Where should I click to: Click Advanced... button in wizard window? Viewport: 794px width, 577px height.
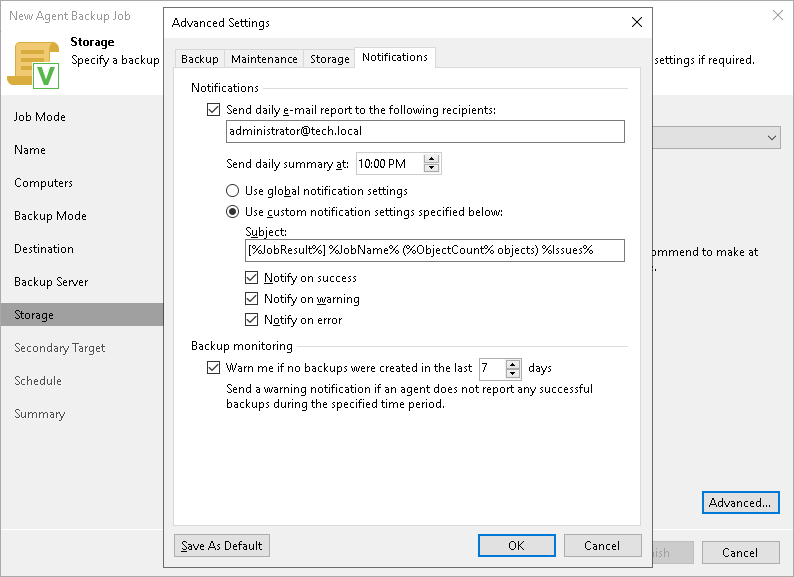(x=740, y=503)
